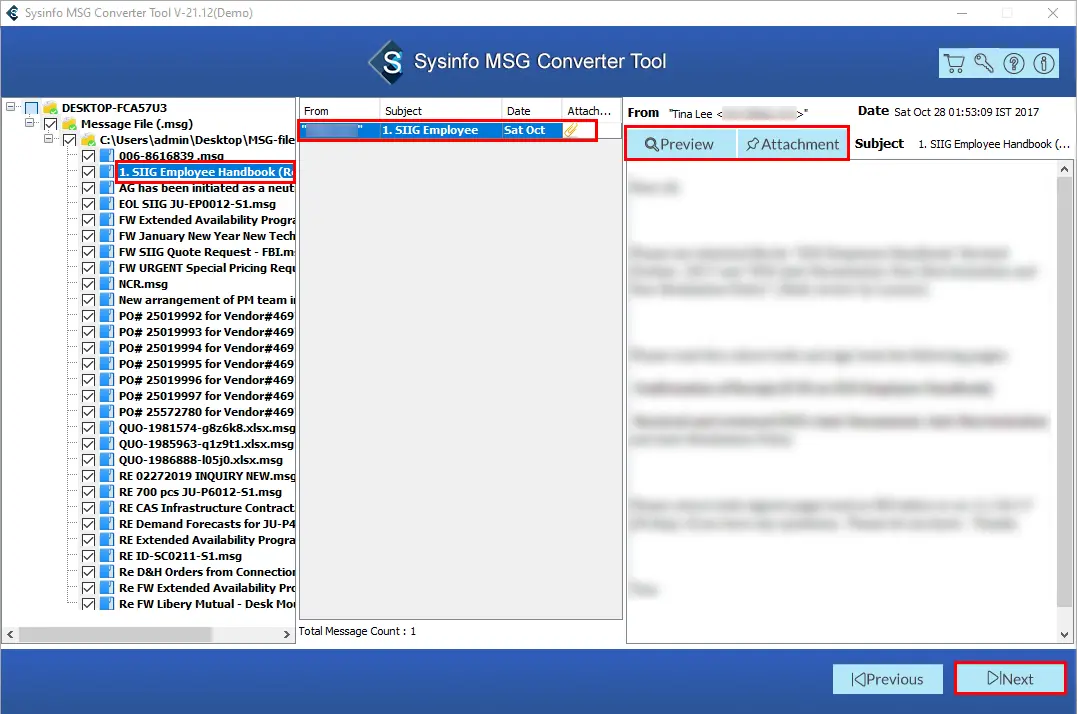
Task: Uncheck FW January New Year New Tech checkbox
Action: [x=89, y=236]
